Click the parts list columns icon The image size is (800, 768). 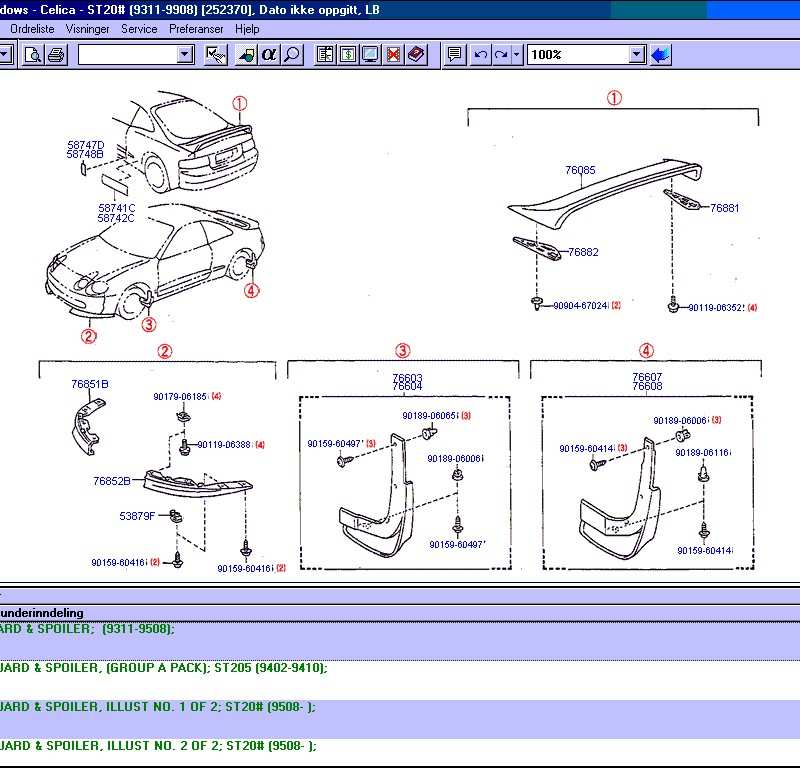[x=325, y=55]
